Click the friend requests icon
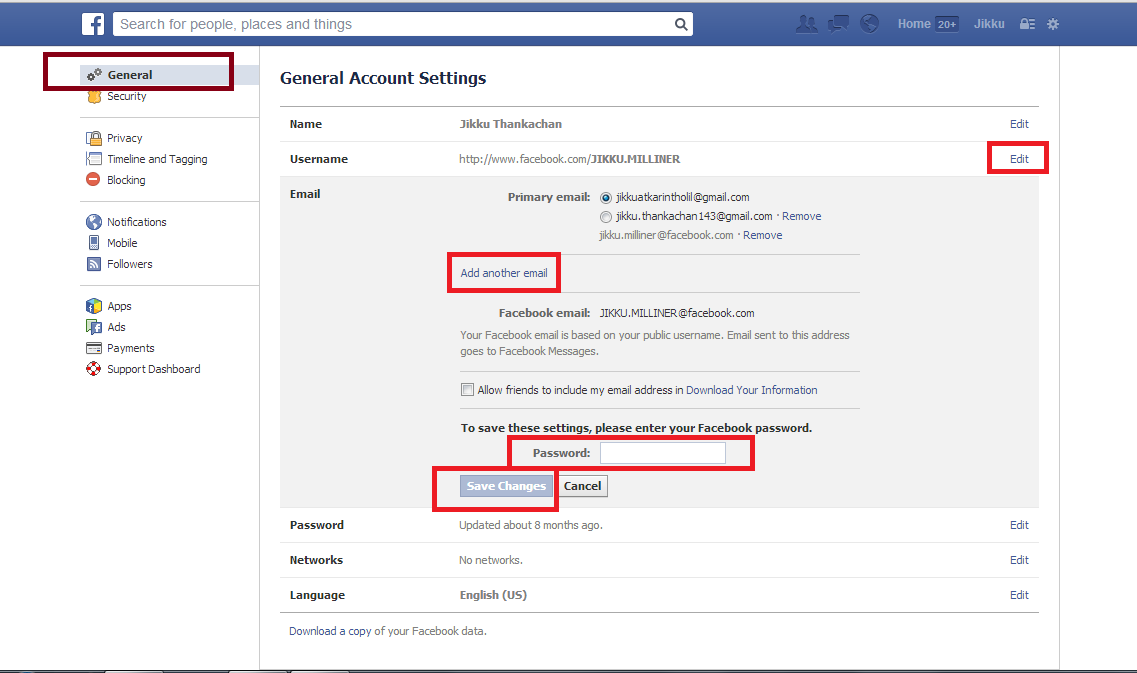The width and height of the screenshot is (1137, 673). (806, 22)
